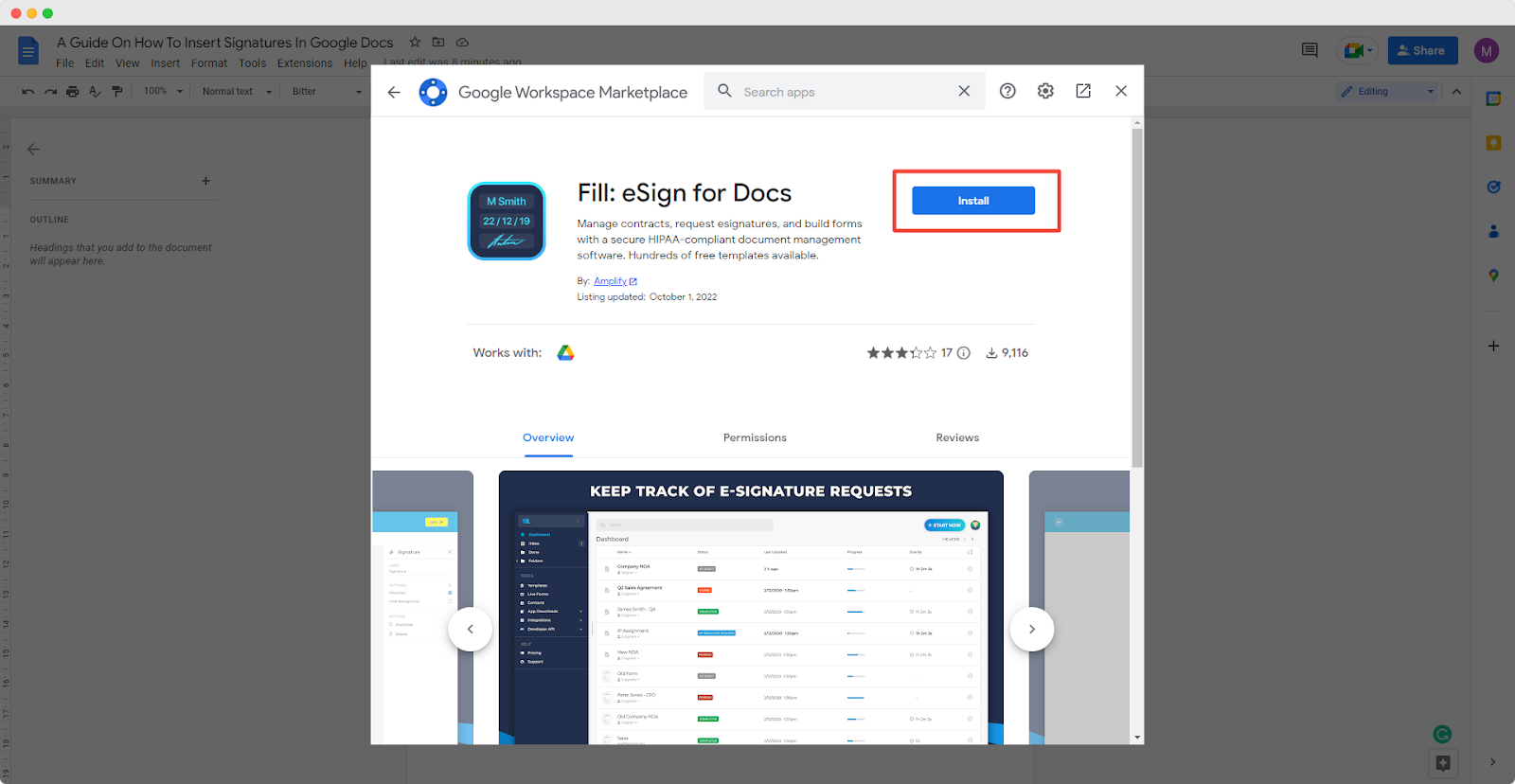Screen dimensions: 1515x784
Task: Click get add-ons plus icon
Action: pyautogui.click(x=1493, y=346)
